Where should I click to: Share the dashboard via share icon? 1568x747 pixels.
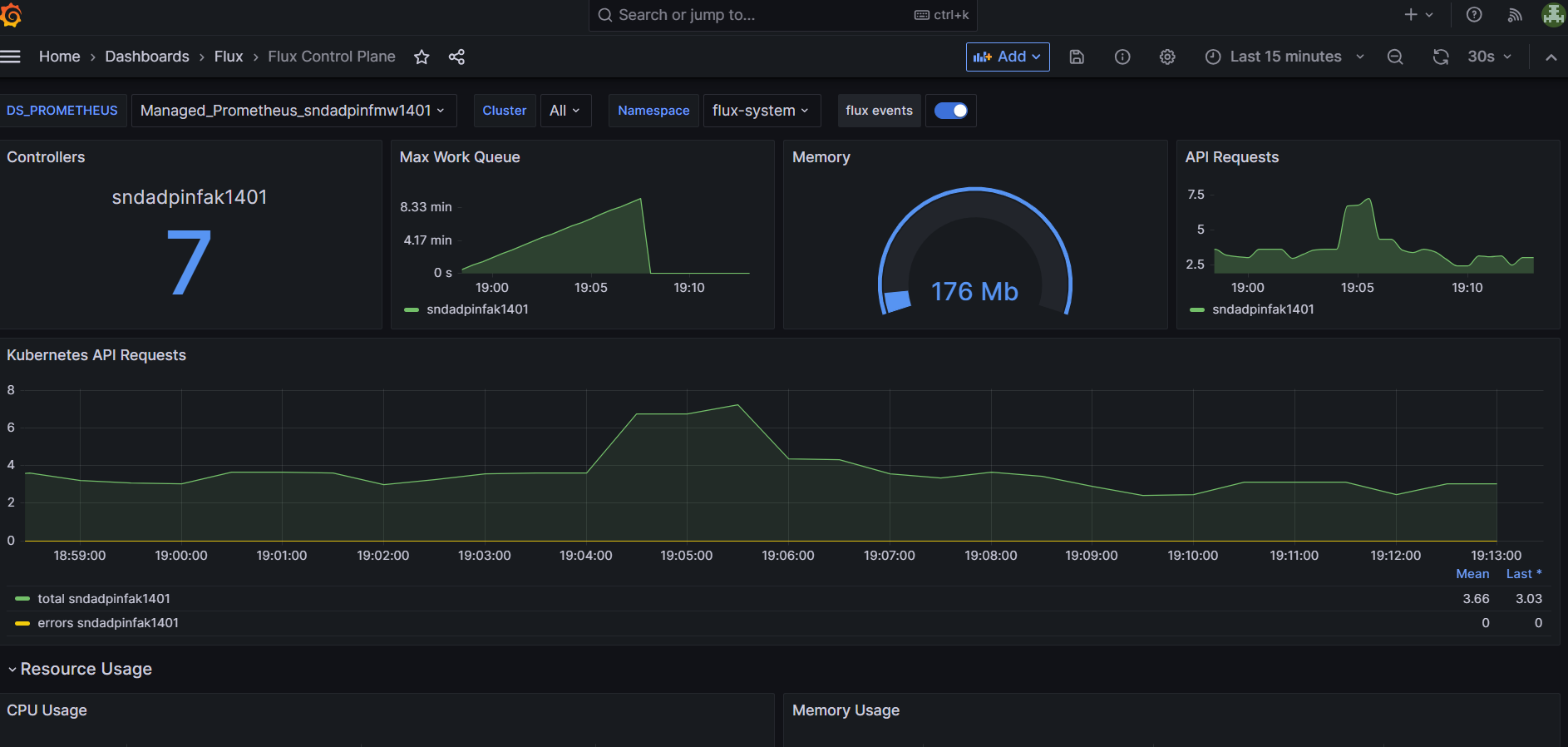pos(456,57)
